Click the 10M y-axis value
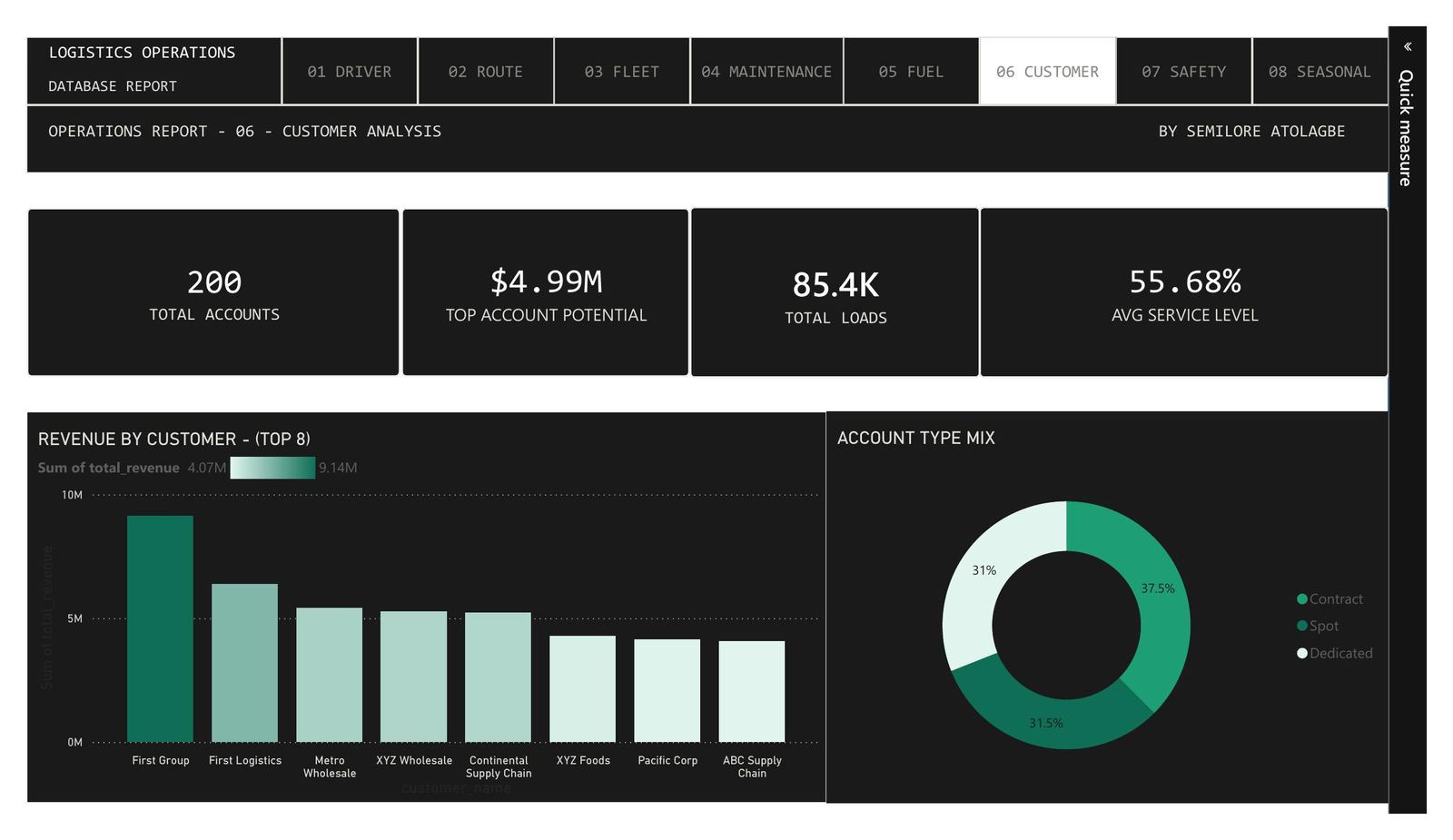1453x840 pixels. [72, 495]
